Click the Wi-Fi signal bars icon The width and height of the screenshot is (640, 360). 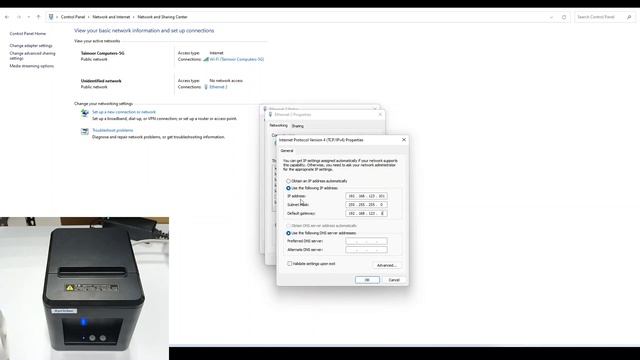206,59
